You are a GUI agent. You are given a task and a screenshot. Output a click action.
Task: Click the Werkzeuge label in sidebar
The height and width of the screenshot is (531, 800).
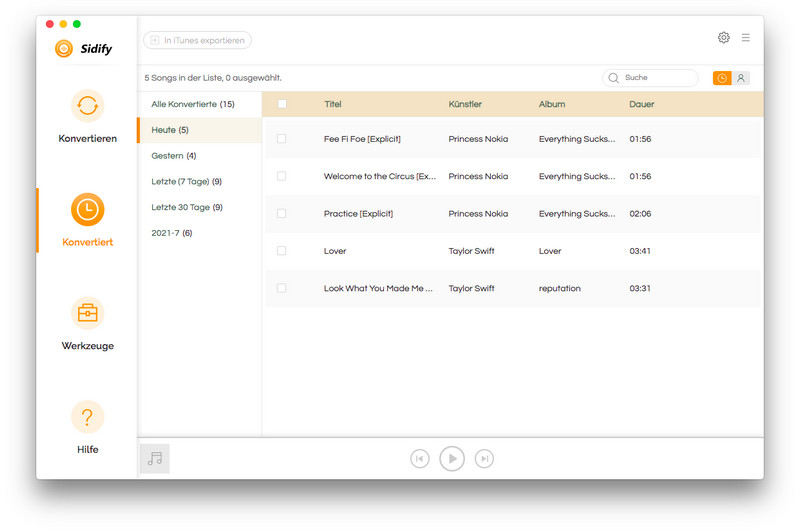pos(87,346)
